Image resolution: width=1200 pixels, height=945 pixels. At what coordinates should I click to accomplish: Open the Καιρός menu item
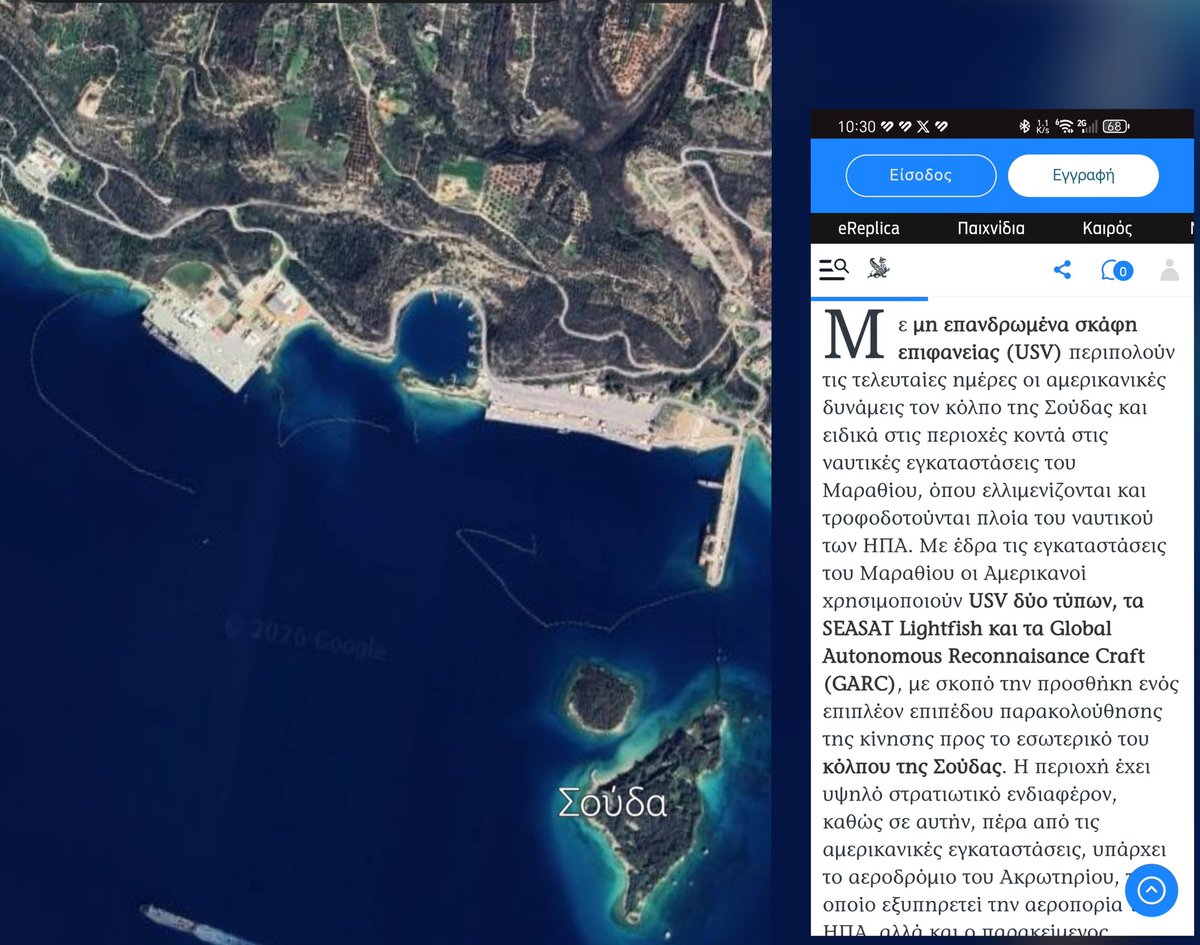(x=1107, y=228)
